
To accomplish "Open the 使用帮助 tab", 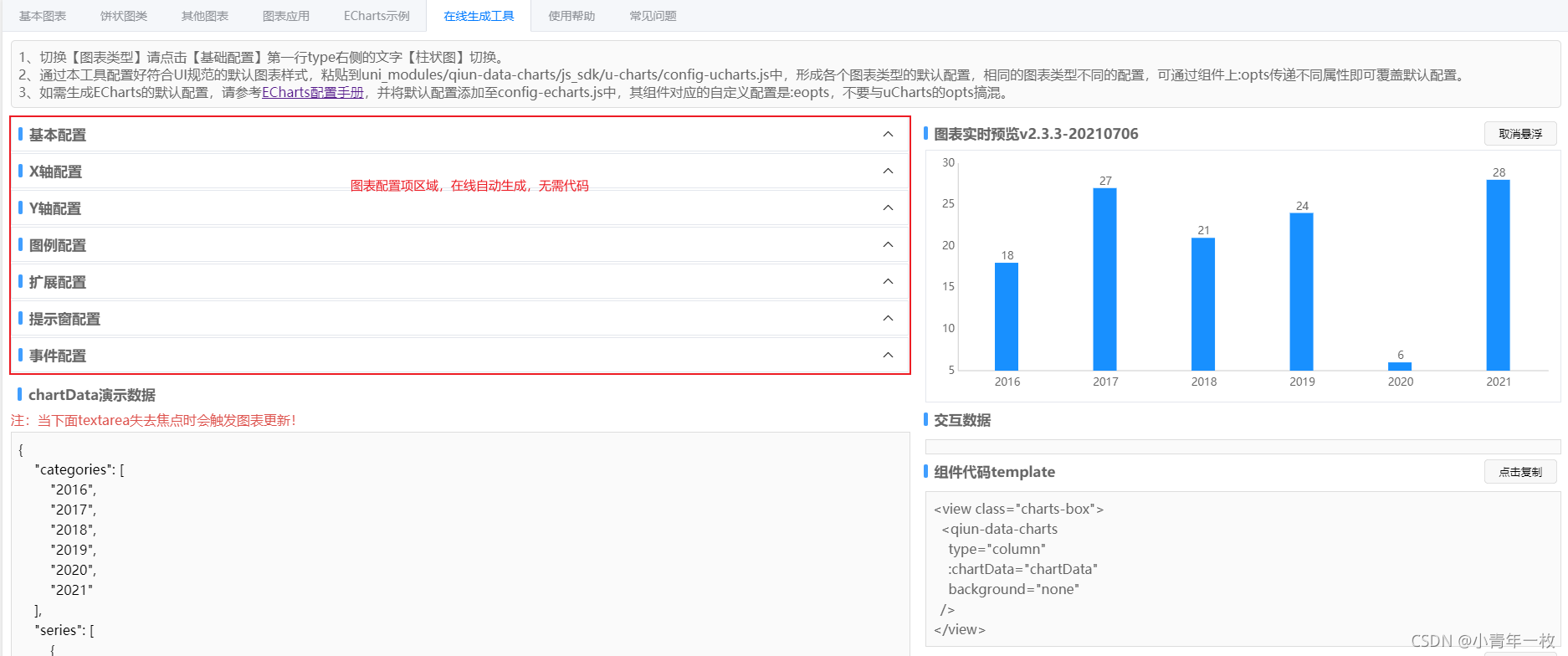I will pos(571,16).
